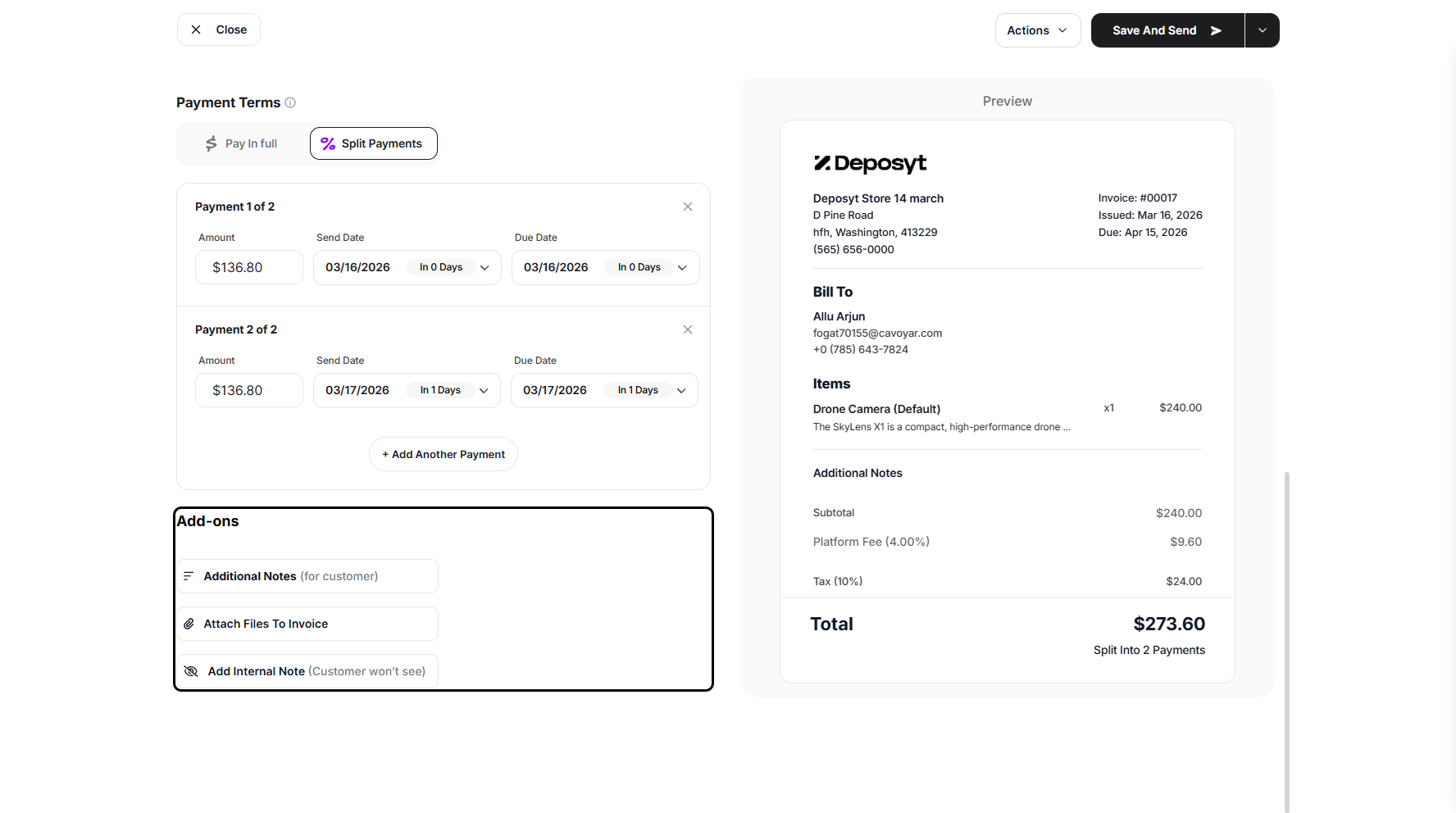Click 'Drone Camera (Default)' item name
The width and height of the screenshot is (1456, 813).
click(876, 409)
